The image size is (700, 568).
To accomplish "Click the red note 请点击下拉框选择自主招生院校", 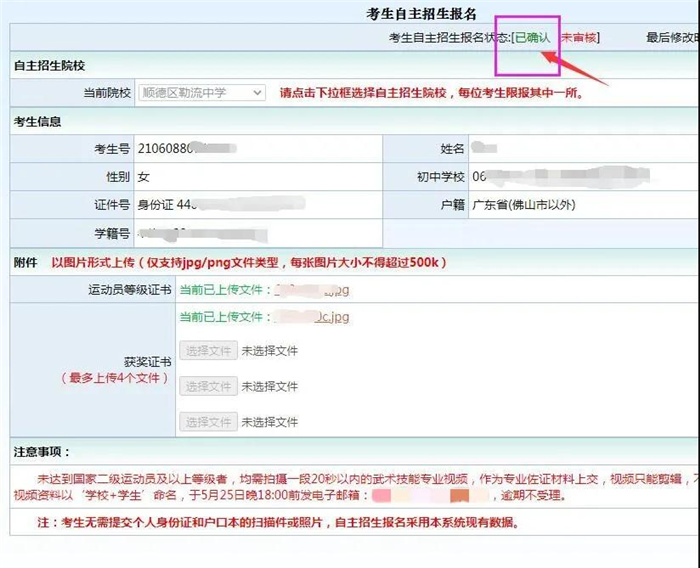I will coord(432,93).
